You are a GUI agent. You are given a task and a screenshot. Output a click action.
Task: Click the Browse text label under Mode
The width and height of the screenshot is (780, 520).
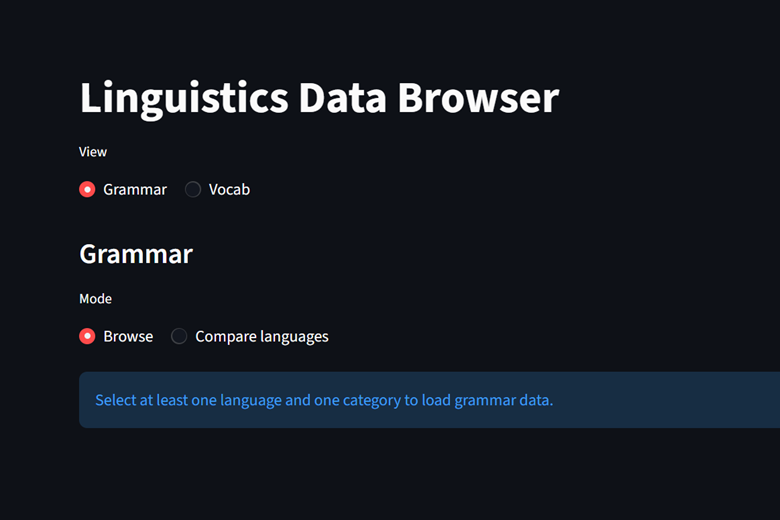pos(128,336)
